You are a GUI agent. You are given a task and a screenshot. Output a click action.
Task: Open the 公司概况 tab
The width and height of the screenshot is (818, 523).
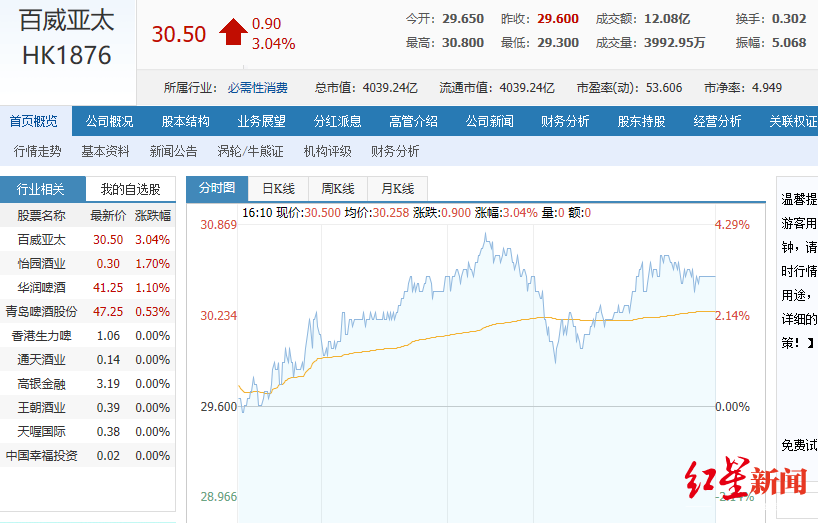tap(110, 121)
